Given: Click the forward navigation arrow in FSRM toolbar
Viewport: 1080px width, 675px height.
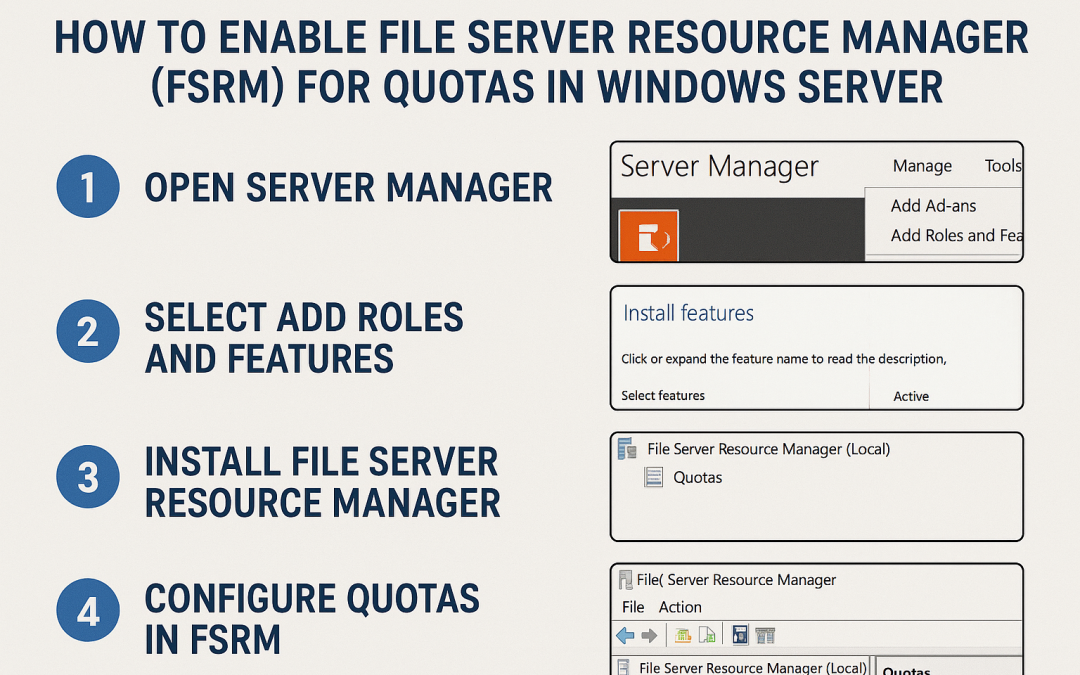Looking at the screenshot, I should point(647,634).
